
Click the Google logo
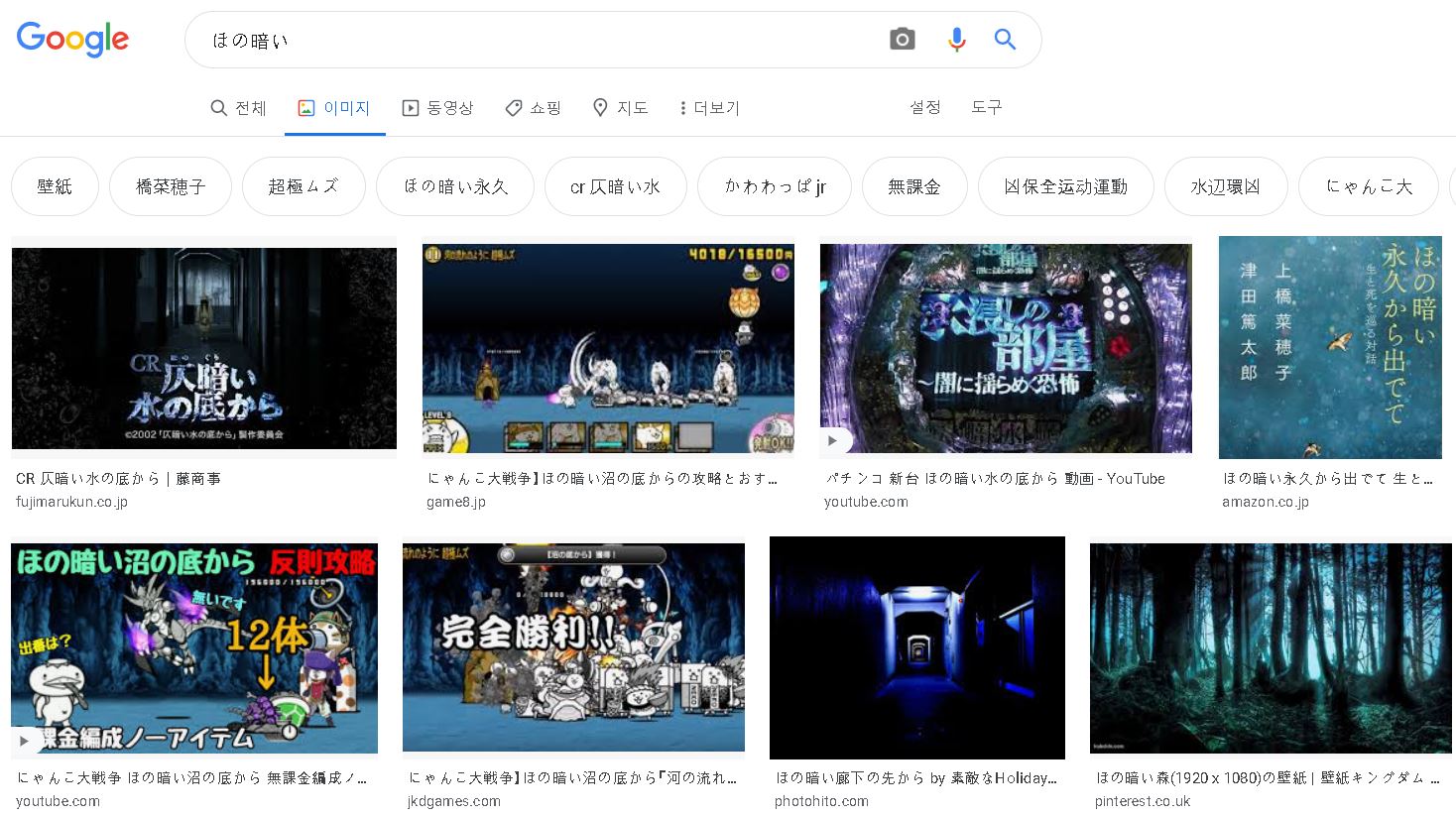[x=72, y=39]
